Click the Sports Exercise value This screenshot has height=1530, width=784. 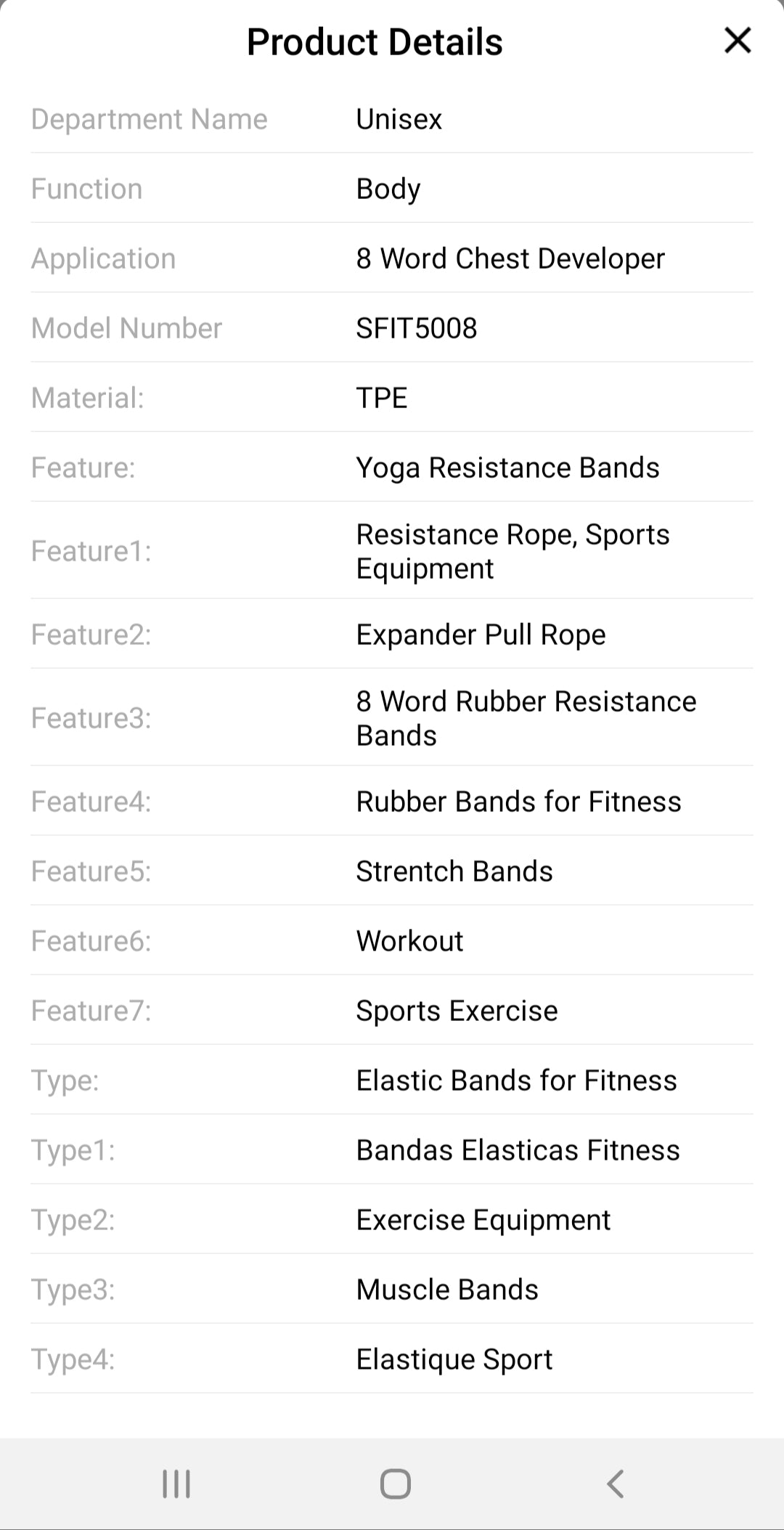tap(457, 1011)
